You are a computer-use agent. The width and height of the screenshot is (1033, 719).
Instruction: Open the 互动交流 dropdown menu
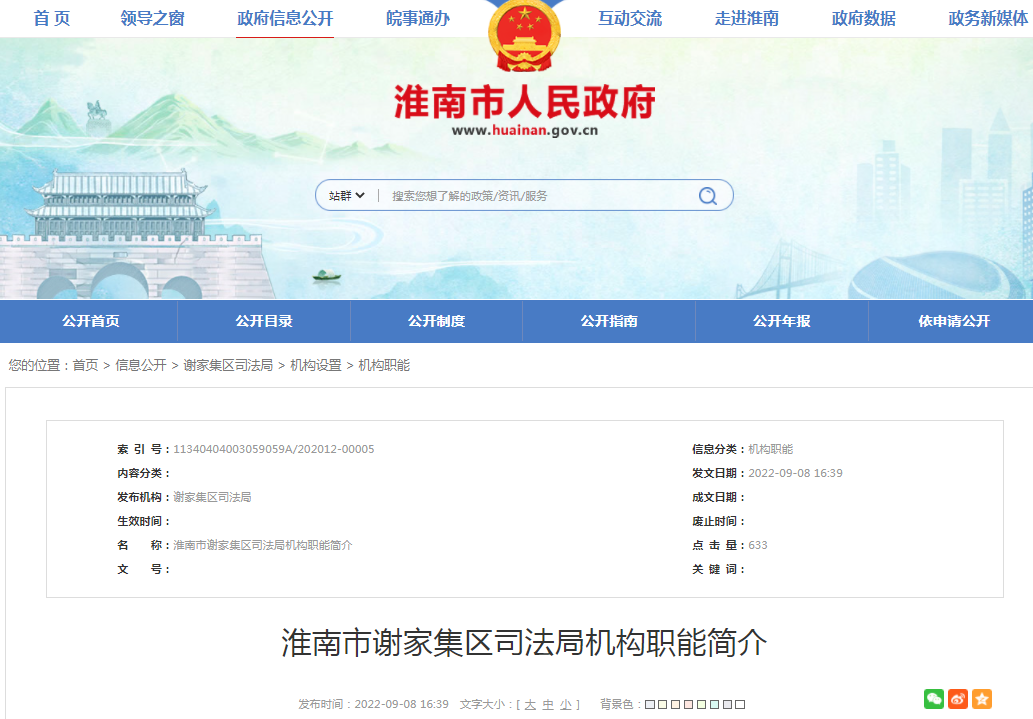pos(629,17)
